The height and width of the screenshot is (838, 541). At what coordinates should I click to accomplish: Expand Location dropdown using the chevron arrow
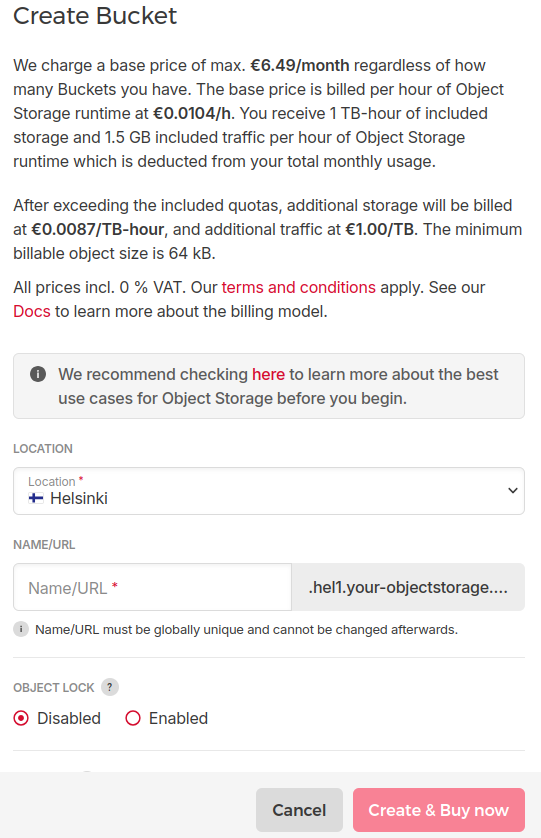[x=512, y=491]
